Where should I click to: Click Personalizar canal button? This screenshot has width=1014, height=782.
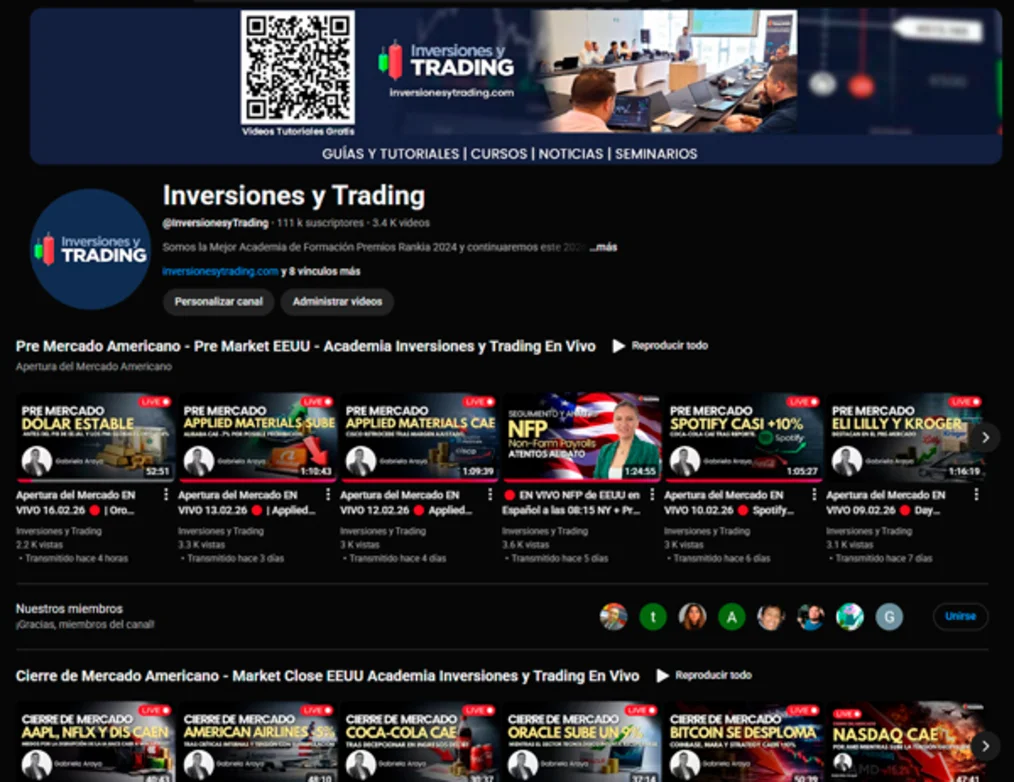point(219,301)
